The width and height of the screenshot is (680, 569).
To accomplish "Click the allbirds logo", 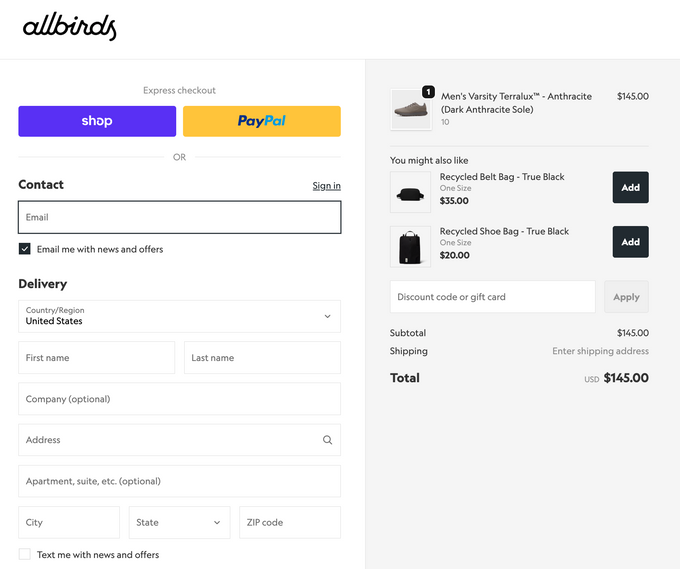I will [x=69, y=26].
